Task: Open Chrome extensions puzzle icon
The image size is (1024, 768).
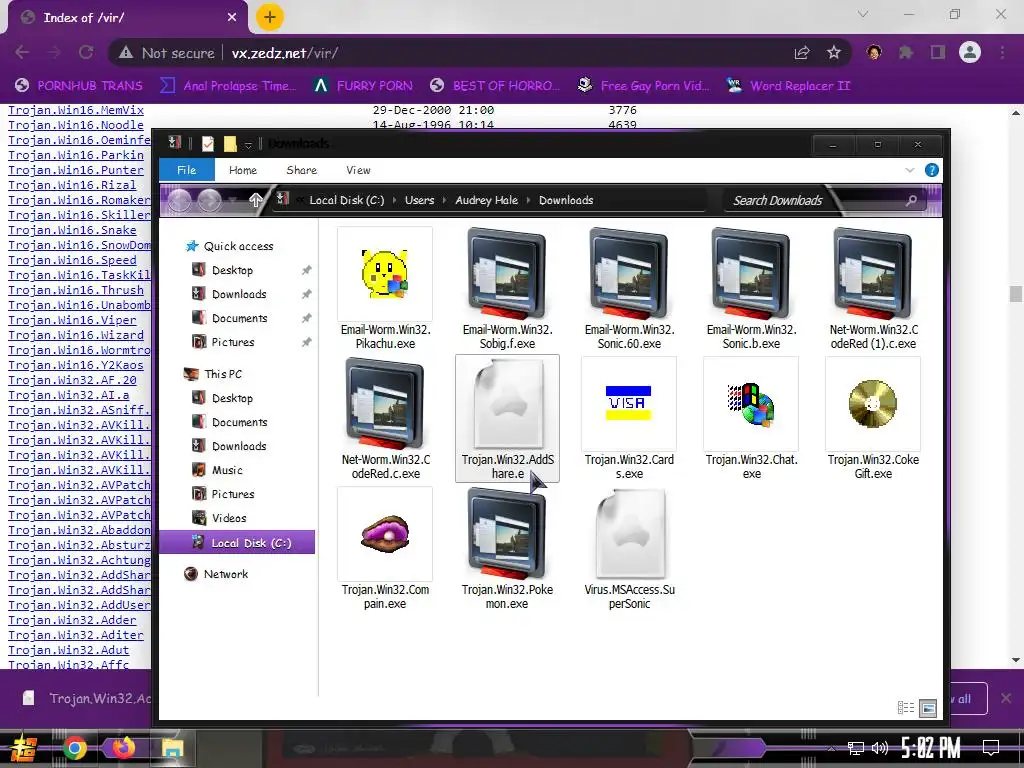Action: point(906,52)
